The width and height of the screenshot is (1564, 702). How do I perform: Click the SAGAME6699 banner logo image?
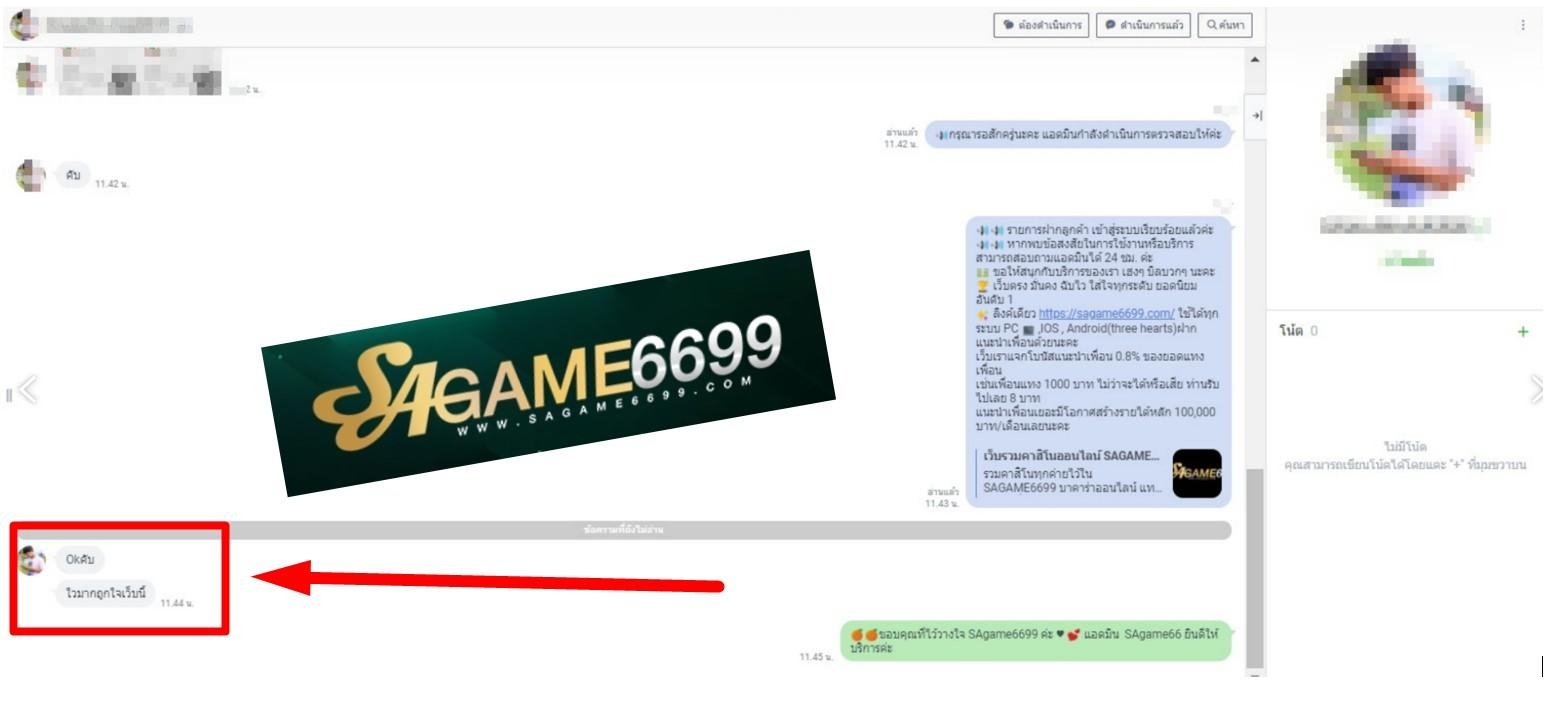click(548, 375)
